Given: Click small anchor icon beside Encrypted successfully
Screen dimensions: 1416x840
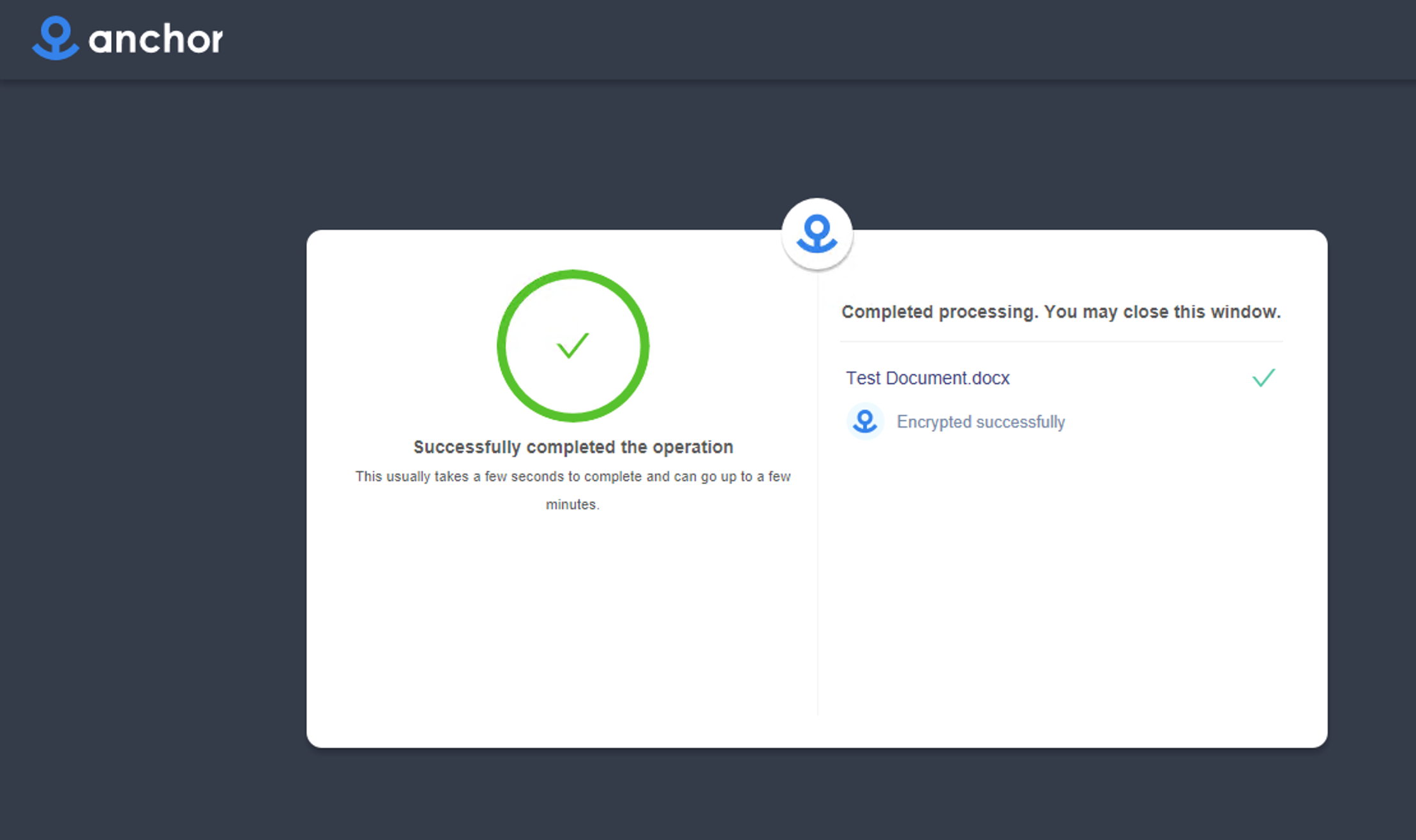Looking at the screenshot, I should 865,421.
